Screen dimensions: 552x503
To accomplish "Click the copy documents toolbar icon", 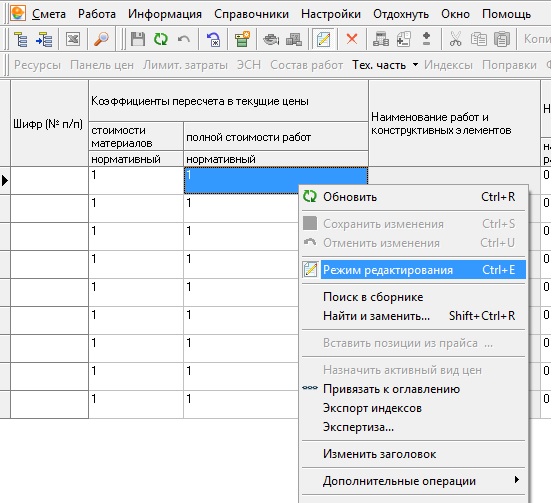I will [479, 39].
